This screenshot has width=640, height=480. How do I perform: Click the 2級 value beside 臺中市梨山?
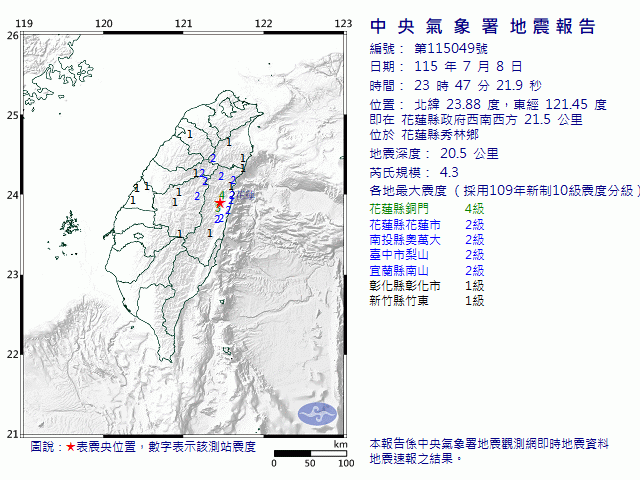tap(475, 255)
